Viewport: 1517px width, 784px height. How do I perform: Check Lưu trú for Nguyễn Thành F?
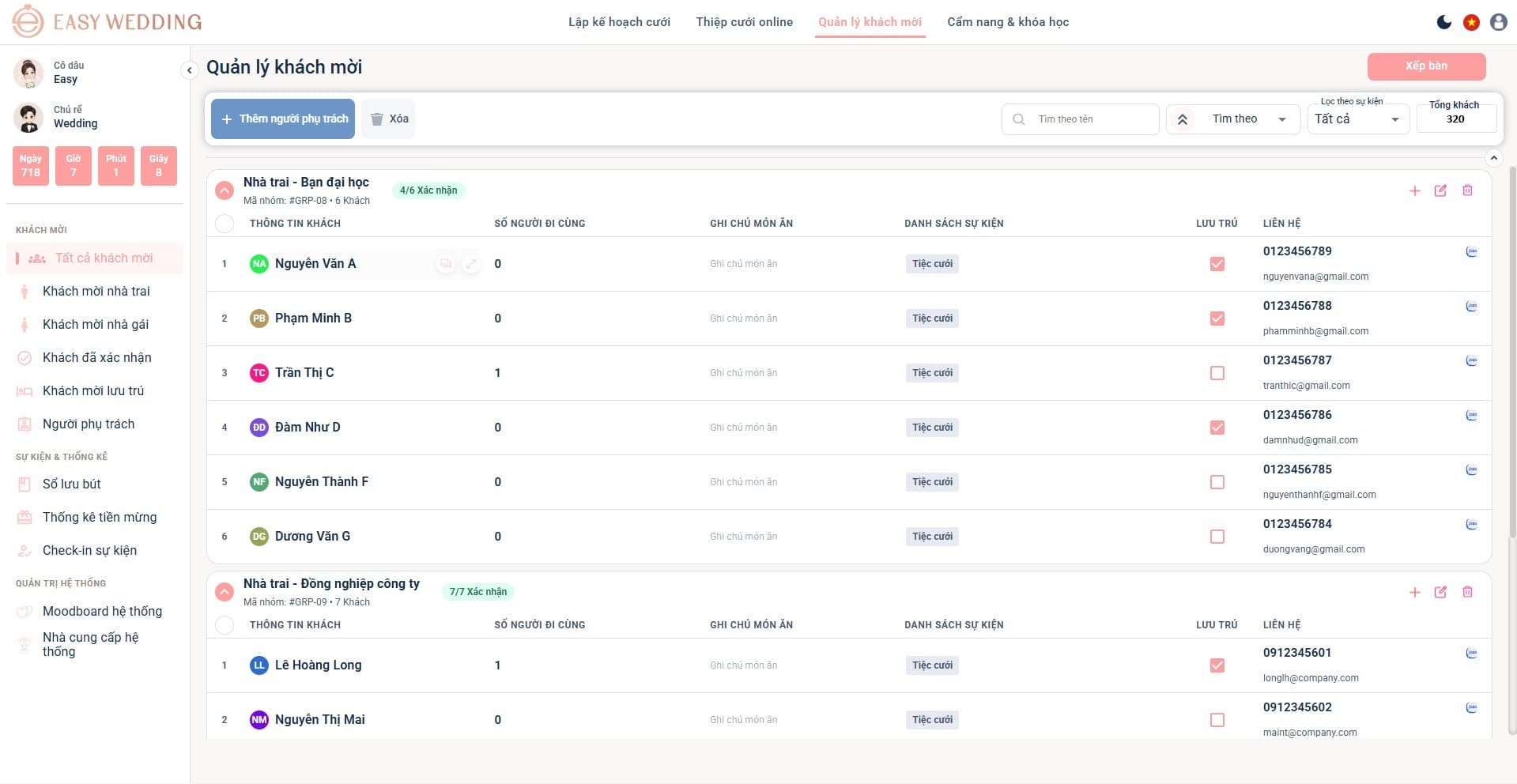pos(1217,482)
